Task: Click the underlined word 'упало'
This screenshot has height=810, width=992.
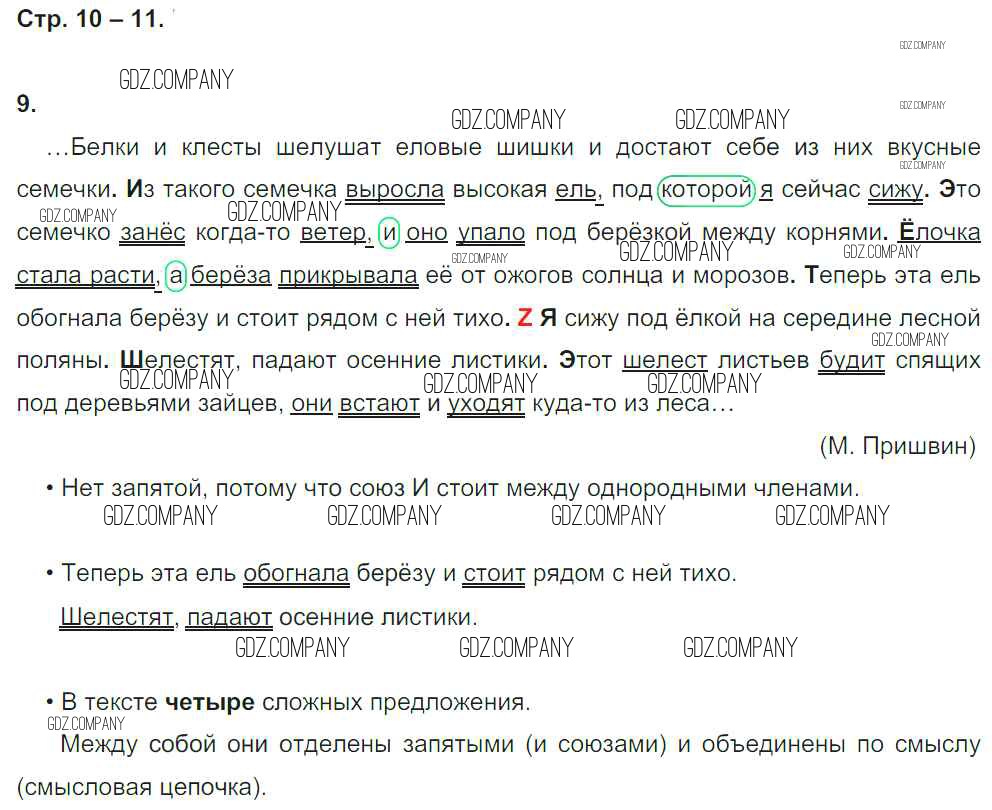Action: (491, 232)
